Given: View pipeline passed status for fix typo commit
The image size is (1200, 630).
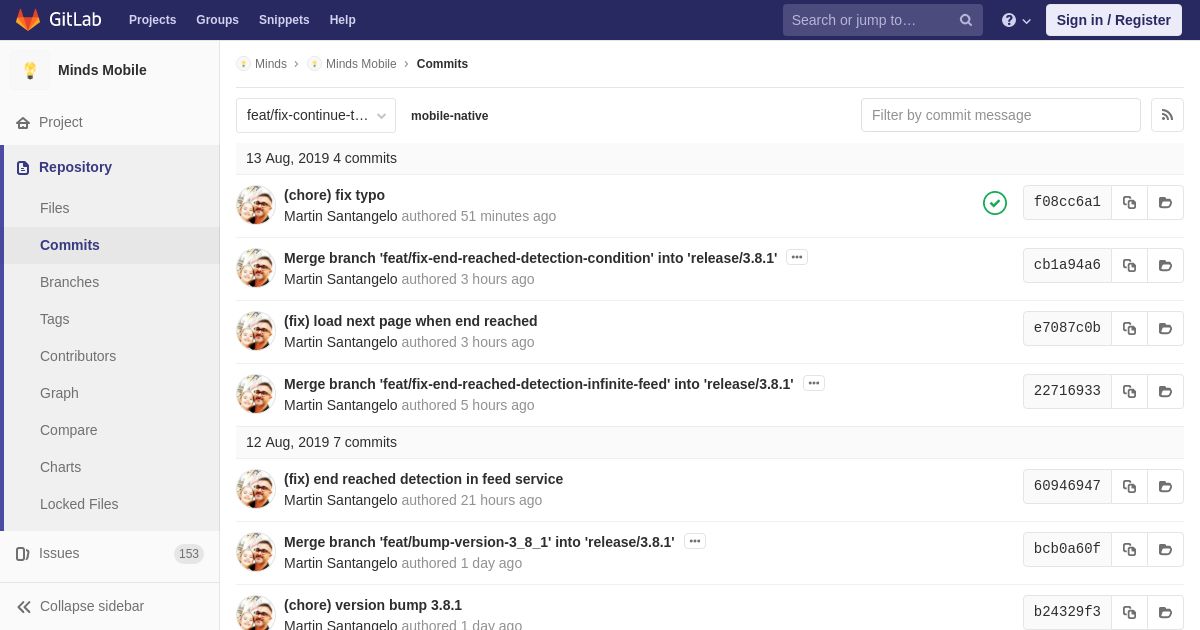Looking at the screenshot, I should (x=995, y=203).
